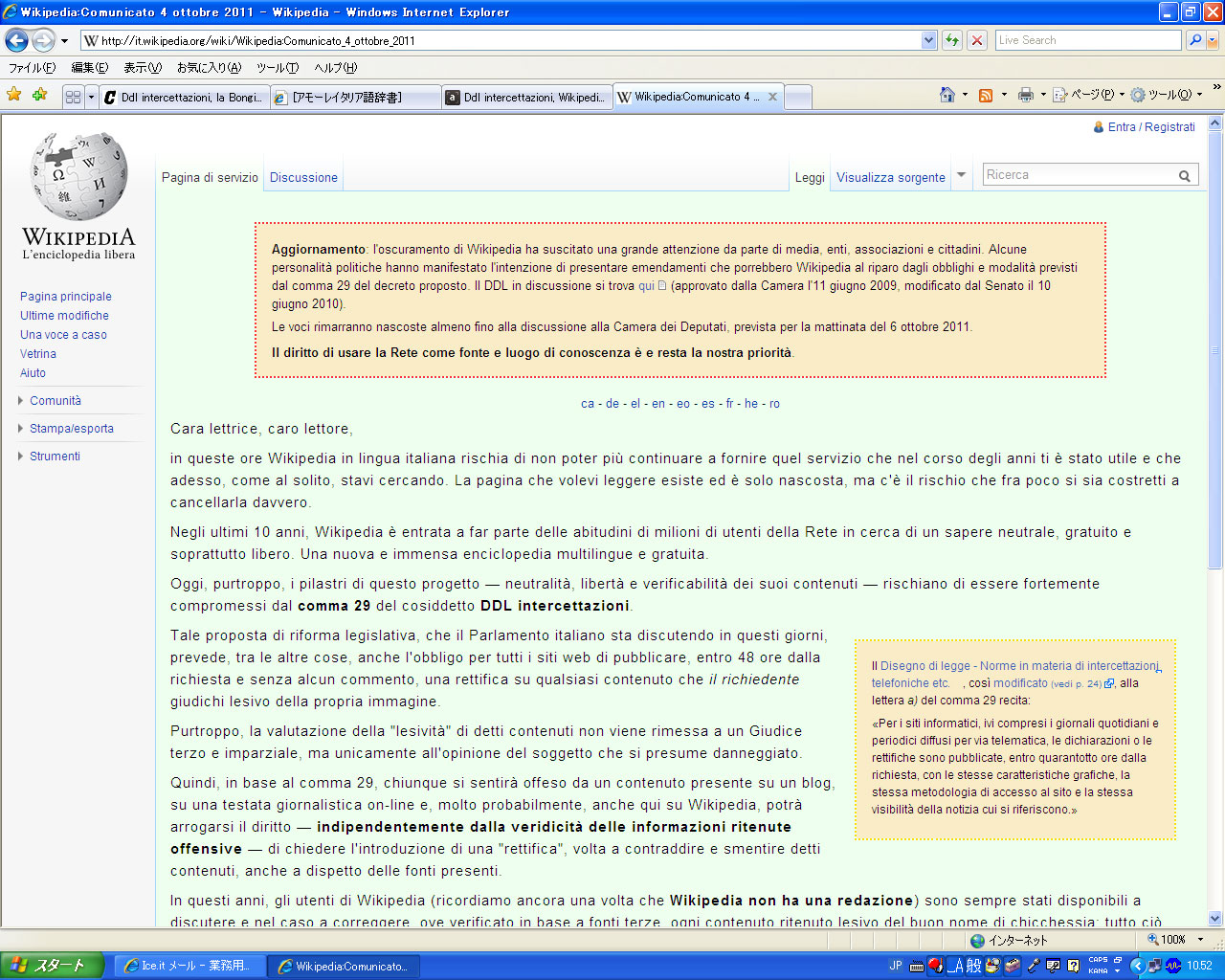The image size is (1225, 980).
Task: Click the browser Forward arrow button
Action: coord(43,40)
